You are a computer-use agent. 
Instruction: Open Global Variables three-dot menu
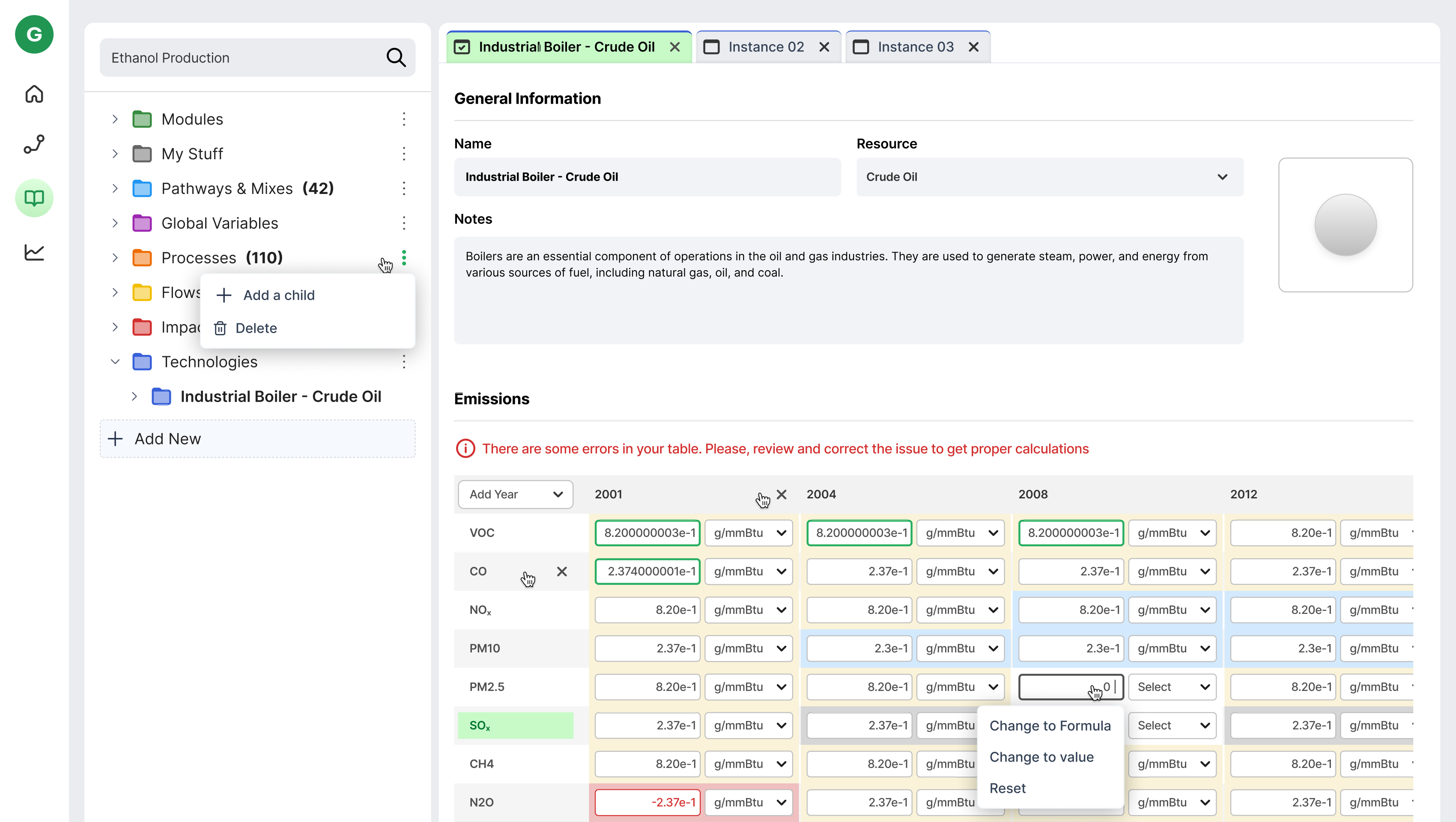click(x=404, y=223)
